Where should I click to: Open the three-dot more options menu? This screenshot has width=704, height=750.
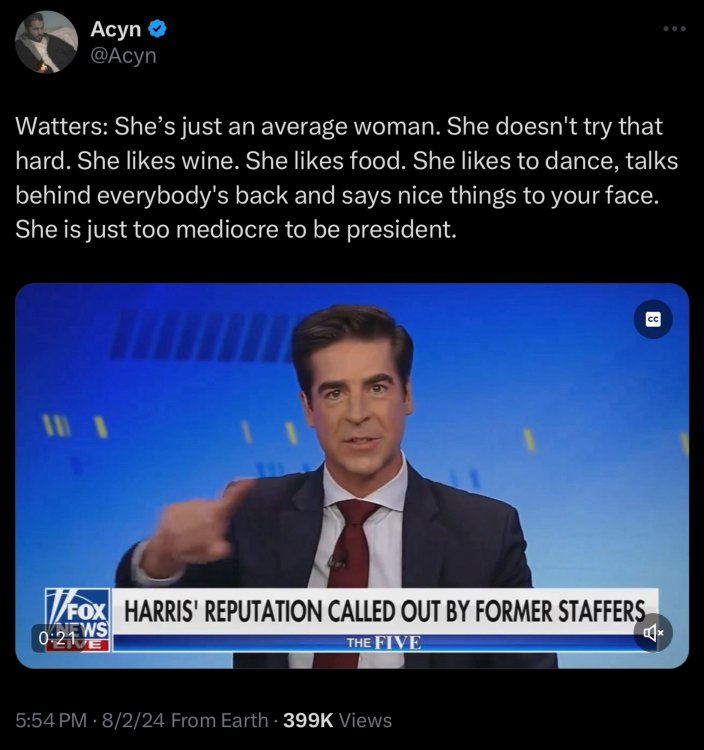[675, 29]
